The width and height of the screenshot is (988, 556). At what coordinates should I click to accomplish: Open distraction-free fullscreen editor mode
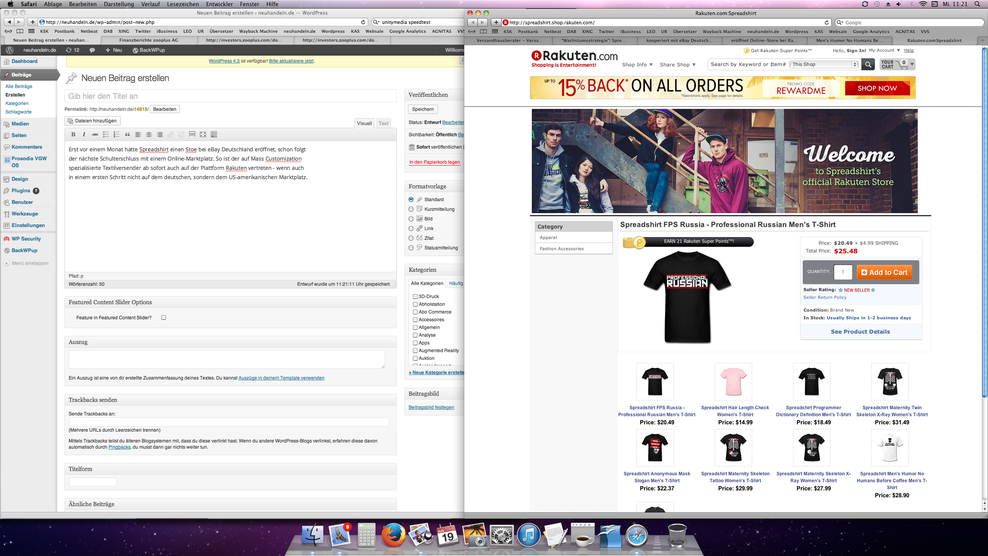pyautogui.click(x=203, y=134)
